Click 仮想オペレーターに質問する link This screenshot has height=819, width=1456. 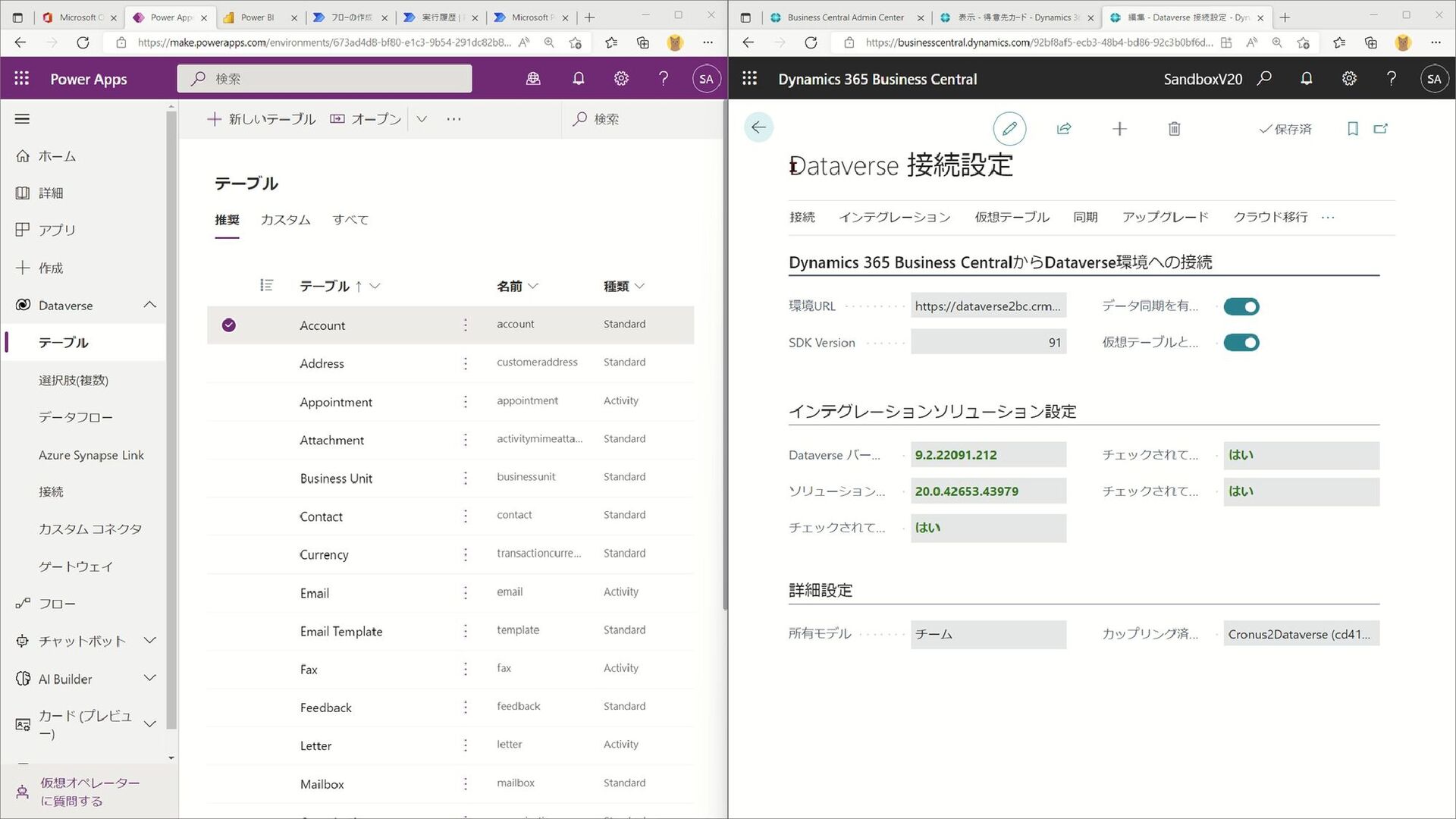89,792
